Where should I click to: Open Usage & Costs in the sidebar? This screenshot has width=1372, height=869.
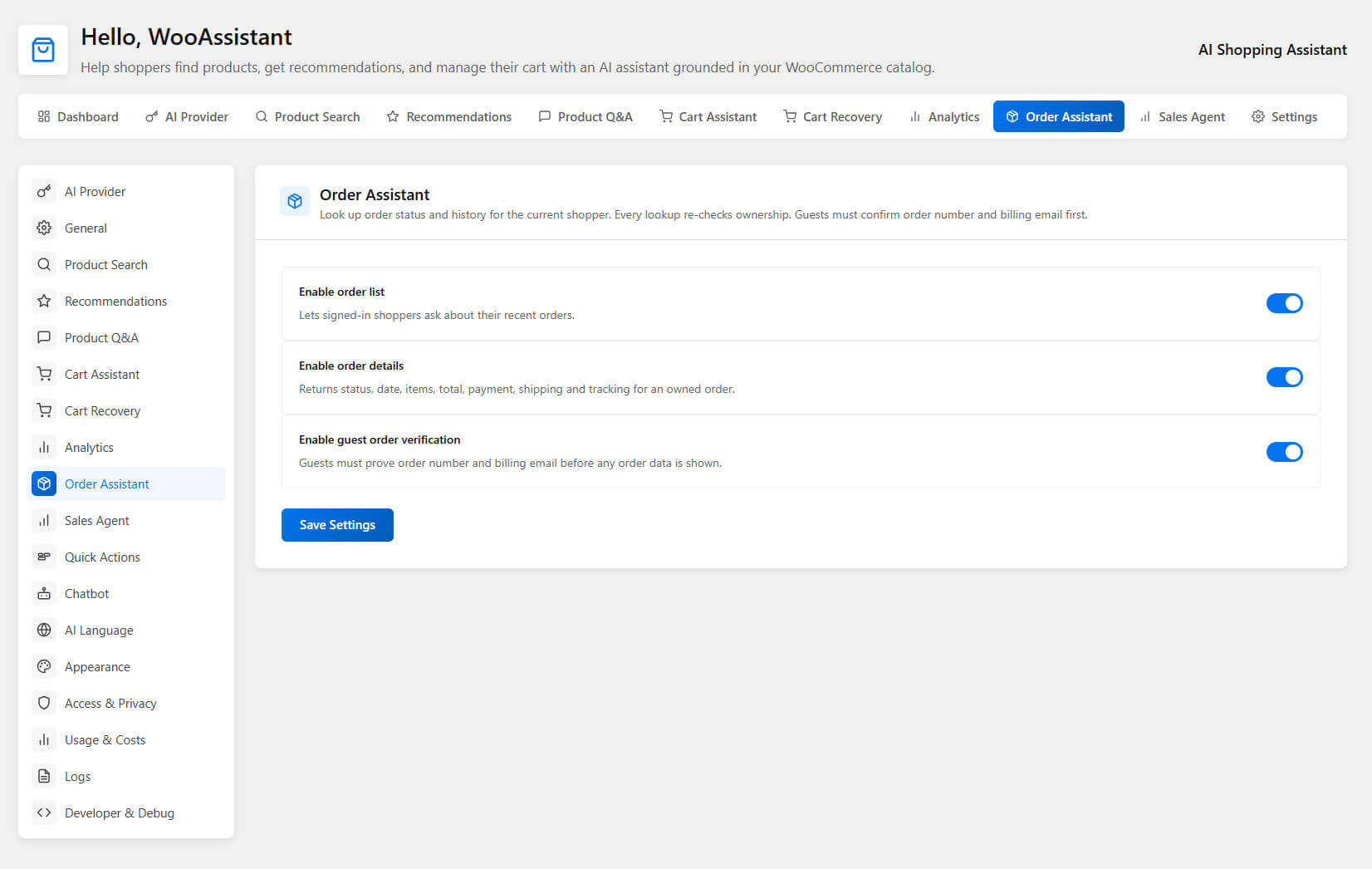(x=128, y=739)
